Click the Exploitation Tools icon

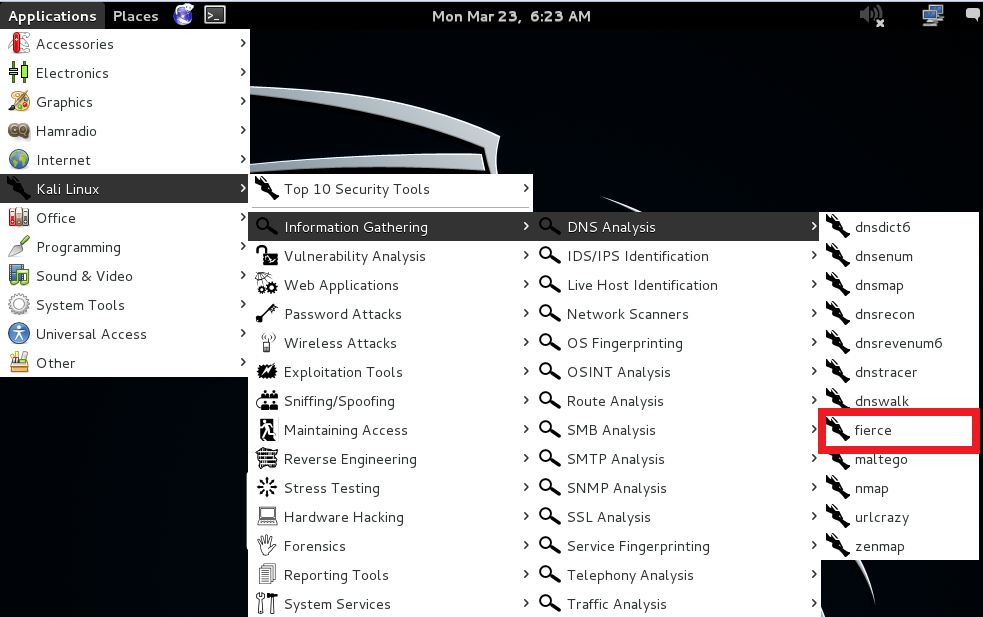pyautogui.click(x=266, y=372)
